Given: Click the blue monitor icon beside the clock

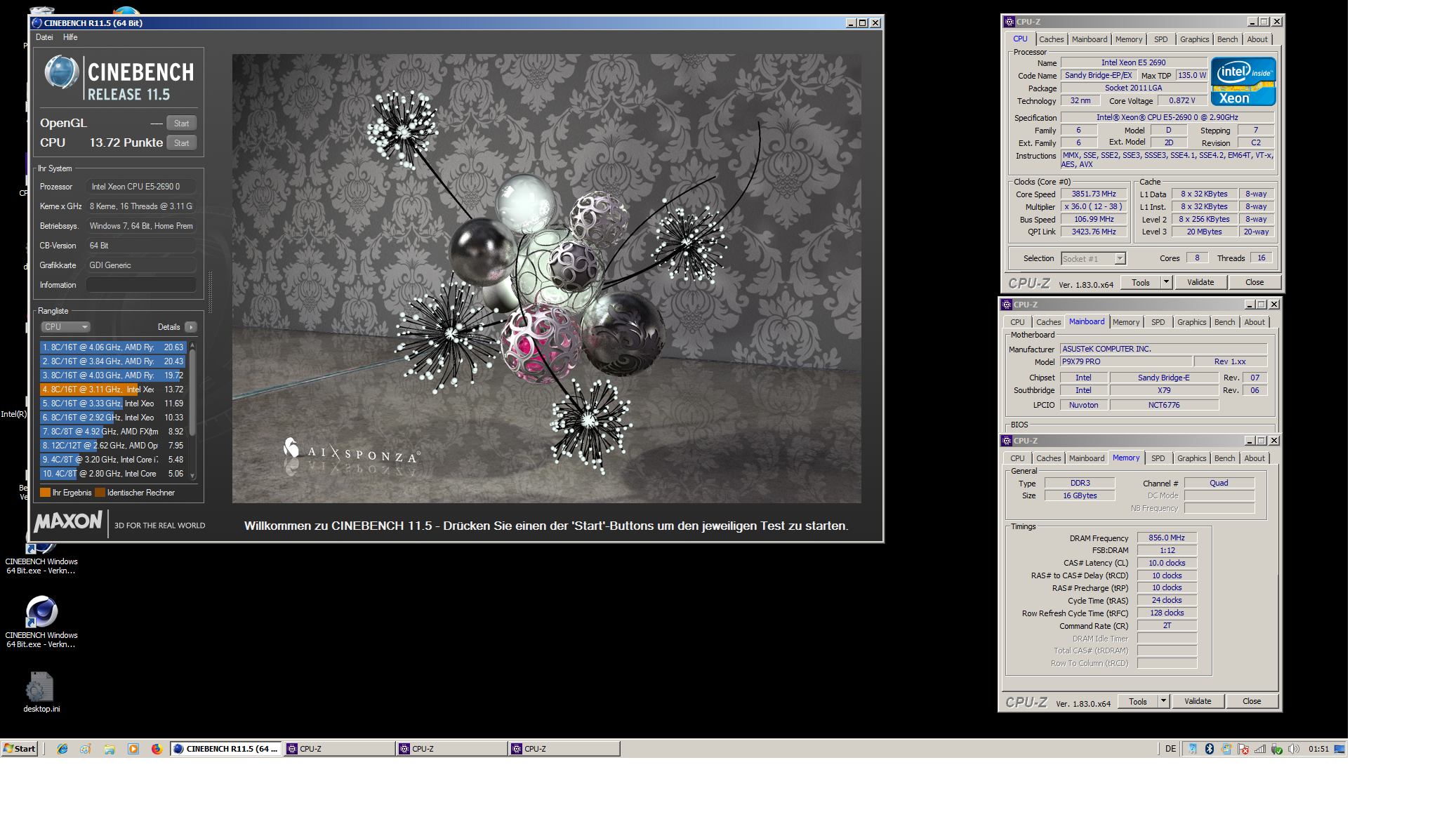Looking at the screenshot, I should click(x=1339, y=749).
